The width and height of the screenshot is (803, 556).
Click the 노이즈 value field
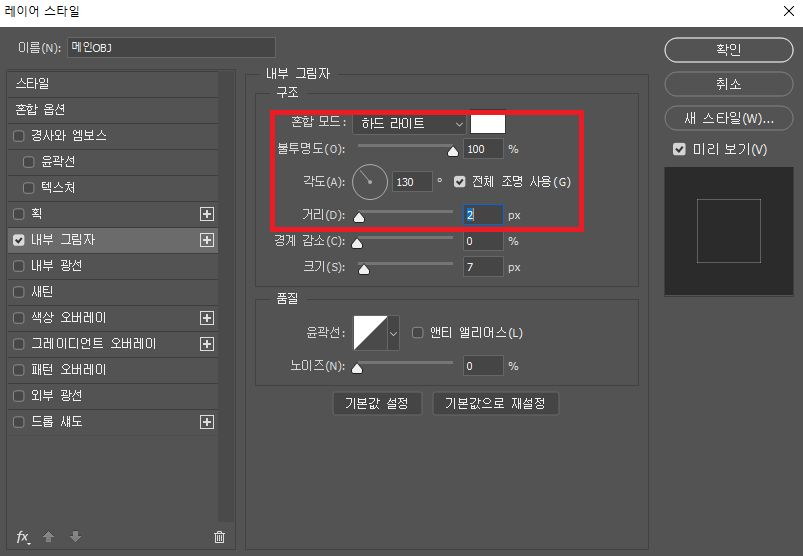pos(483,367)
